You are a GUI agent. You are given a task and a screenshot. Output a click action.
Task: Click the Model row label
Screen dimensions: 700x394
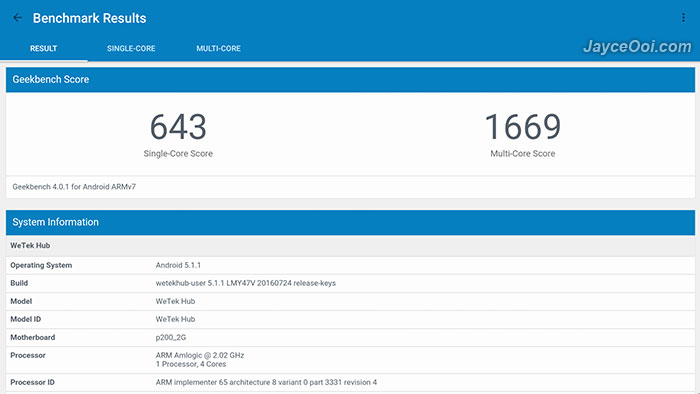tap(21, 301)
